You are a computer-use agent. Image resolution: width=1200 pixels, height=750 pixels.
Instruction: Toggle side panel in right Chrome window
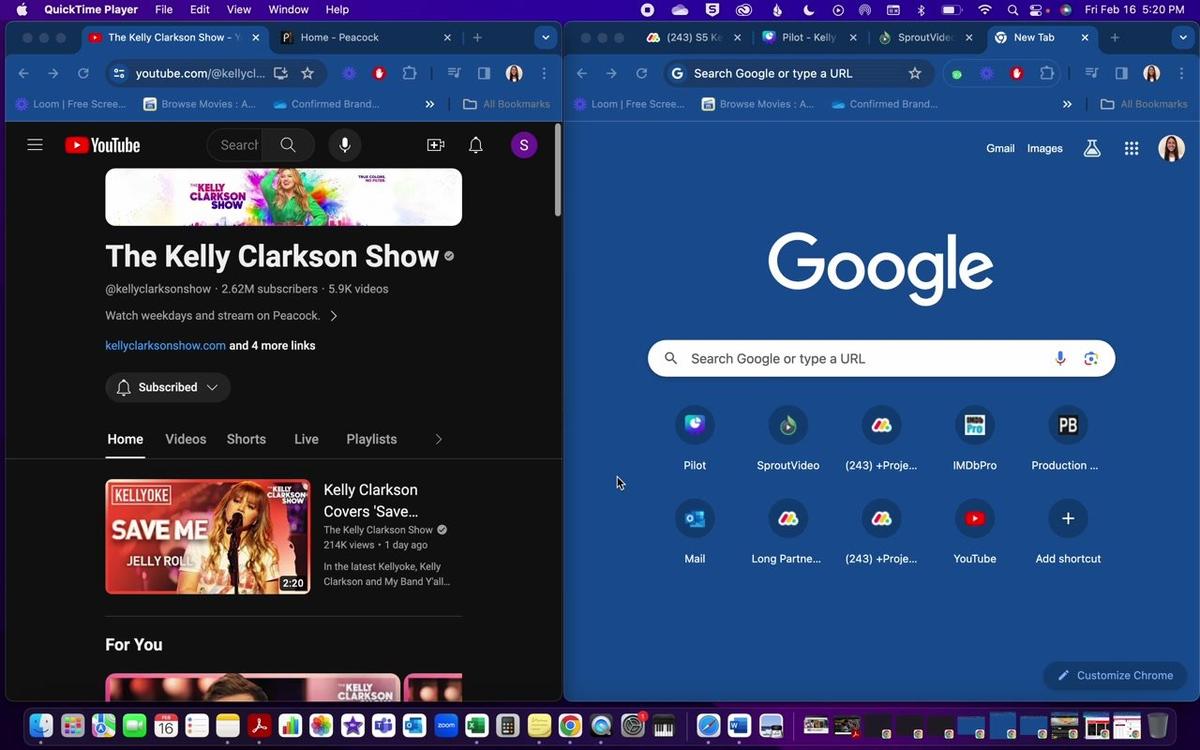click(x=1122, y=73)
